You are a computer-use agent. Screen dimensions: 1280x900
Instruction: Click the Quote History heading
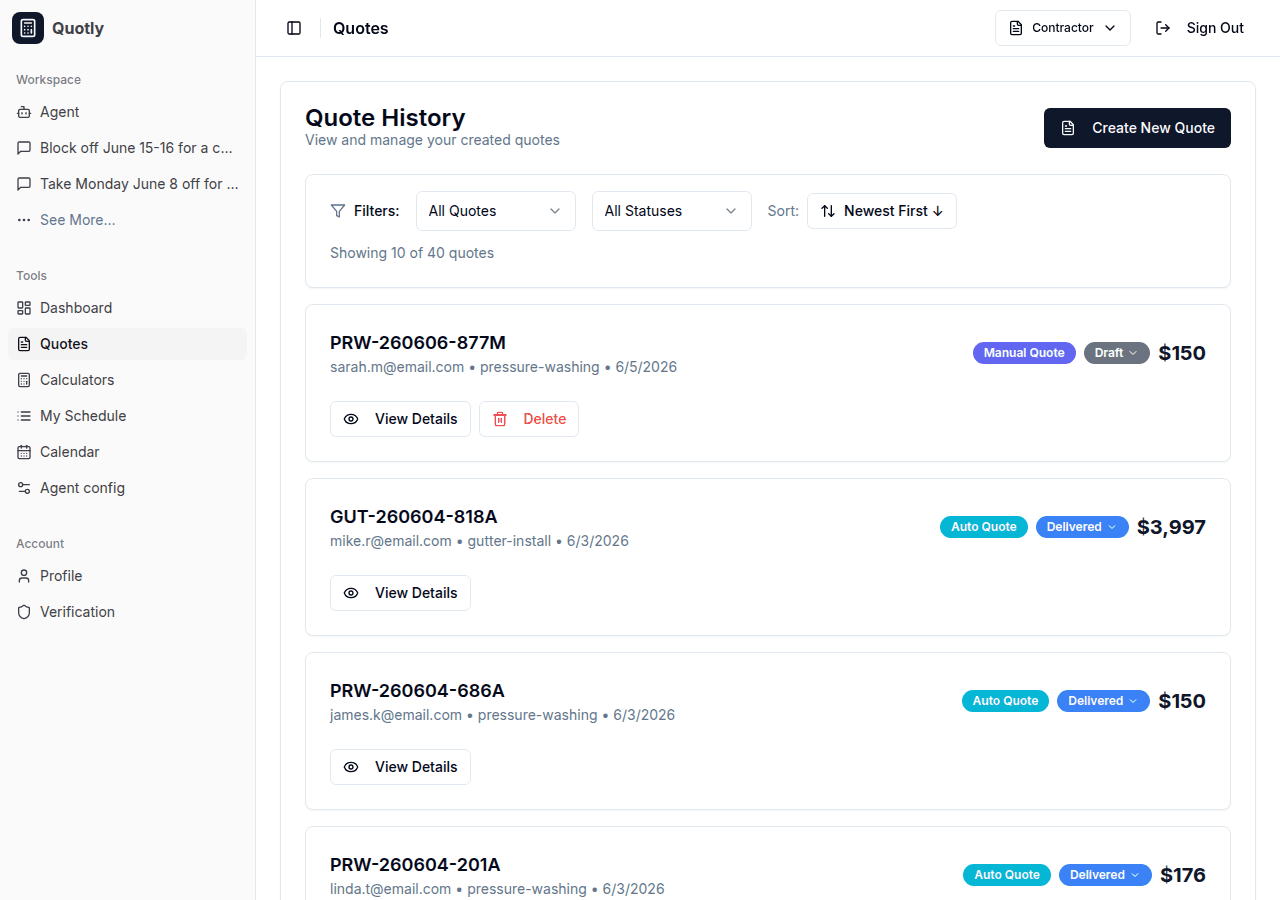pyautogui.click(x=385, y=118)
